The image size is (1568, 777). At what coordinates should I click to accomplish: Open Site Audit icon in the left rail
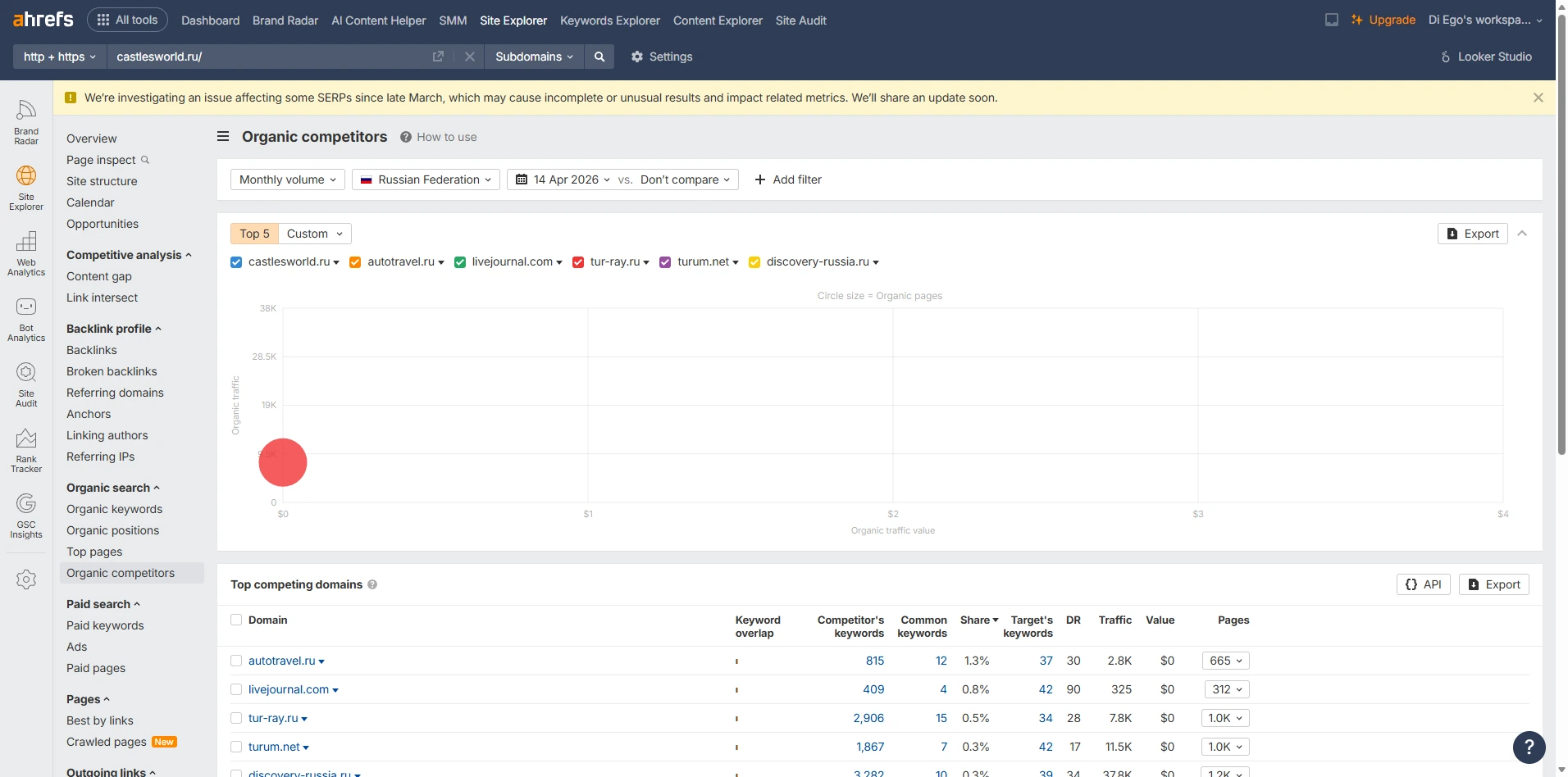click(x=26, y=384)
